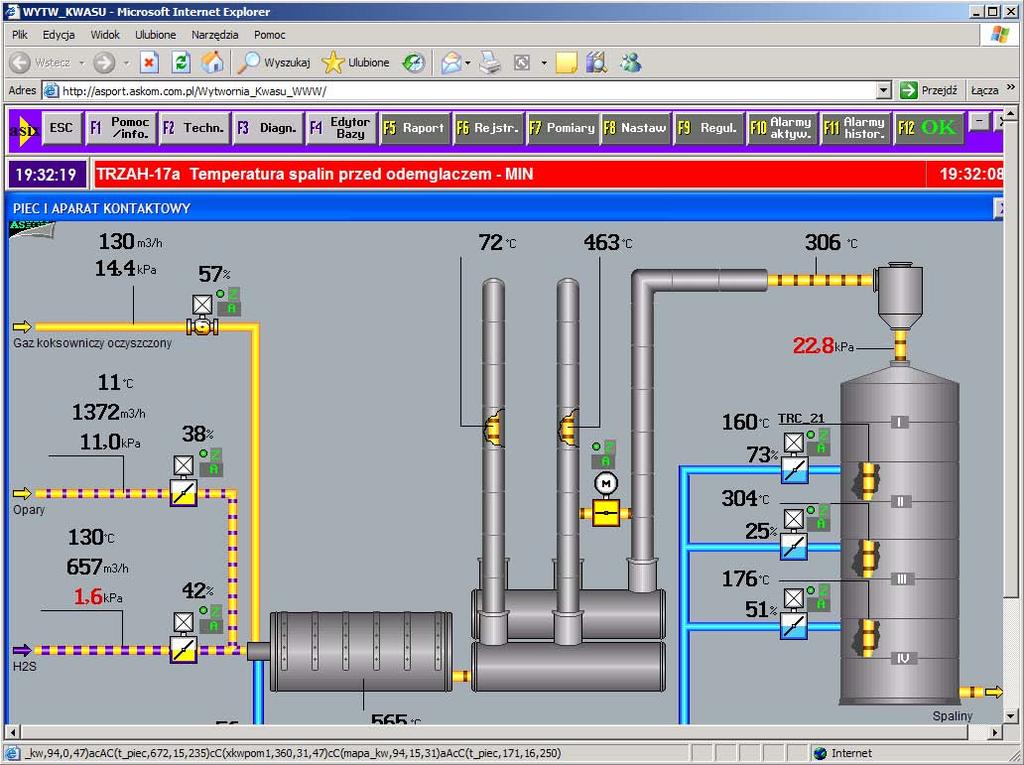The width and height of the screenshot is (1024, 765).
Task: Click the damper valve on the H2S line
Action: pyautogui.click(x=184, y=649)
